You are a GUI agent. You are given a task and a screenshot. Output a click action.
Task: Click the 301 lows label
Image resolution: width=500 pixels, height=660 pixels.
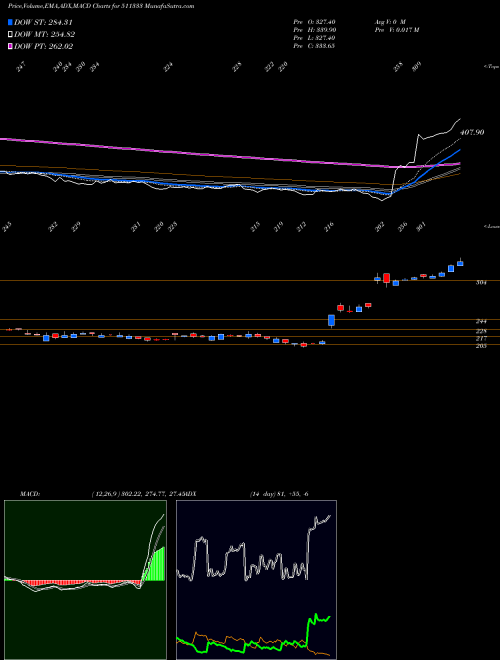pos(421,227)
